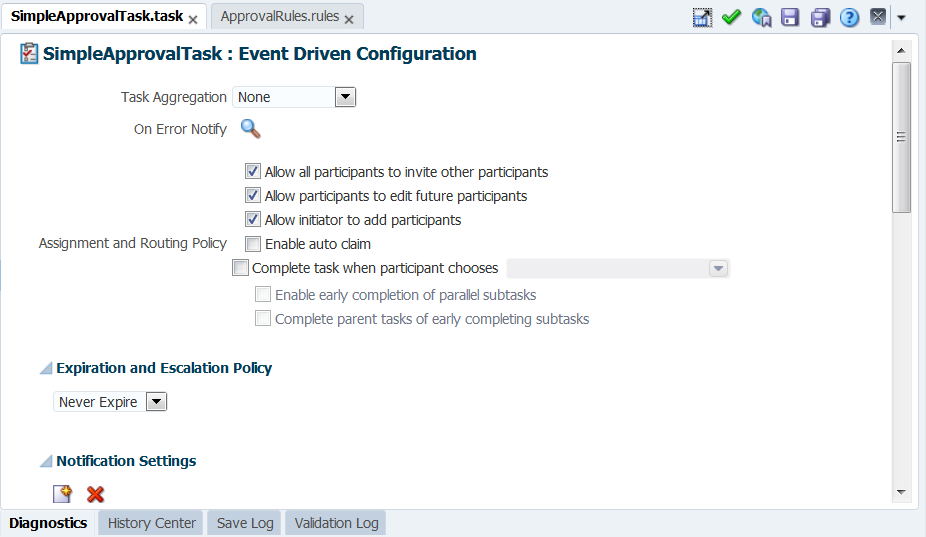
Task: Enable the auto claim checkbox
Action: (253, 243)
